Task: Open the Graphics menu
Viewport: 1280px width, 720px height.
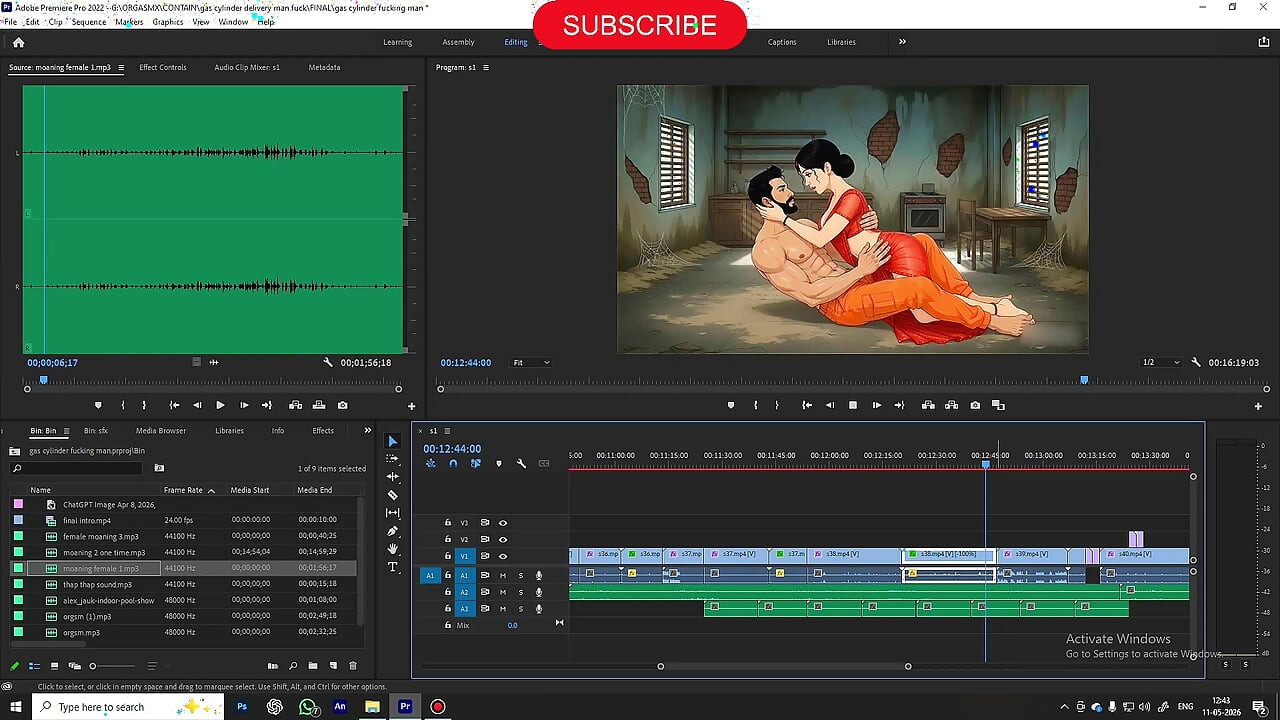Action: point(168,21)
